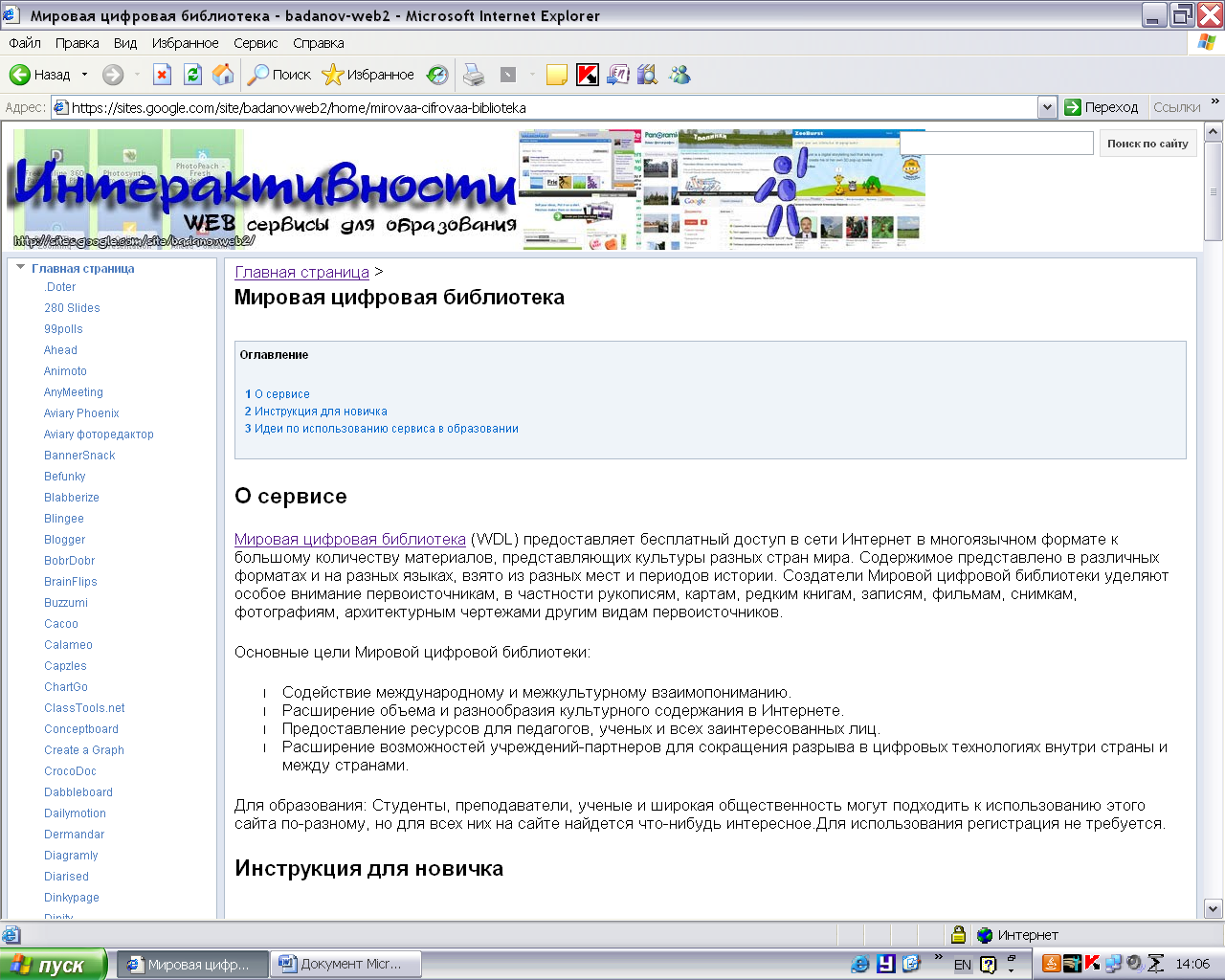
Task: Click the Research books icon
Action: point(648,75)
